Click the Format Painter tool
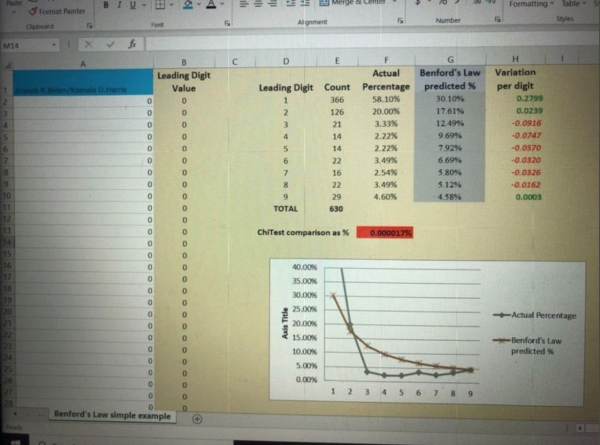The width and height of the screenshot is (600, 445). [33, 9]
